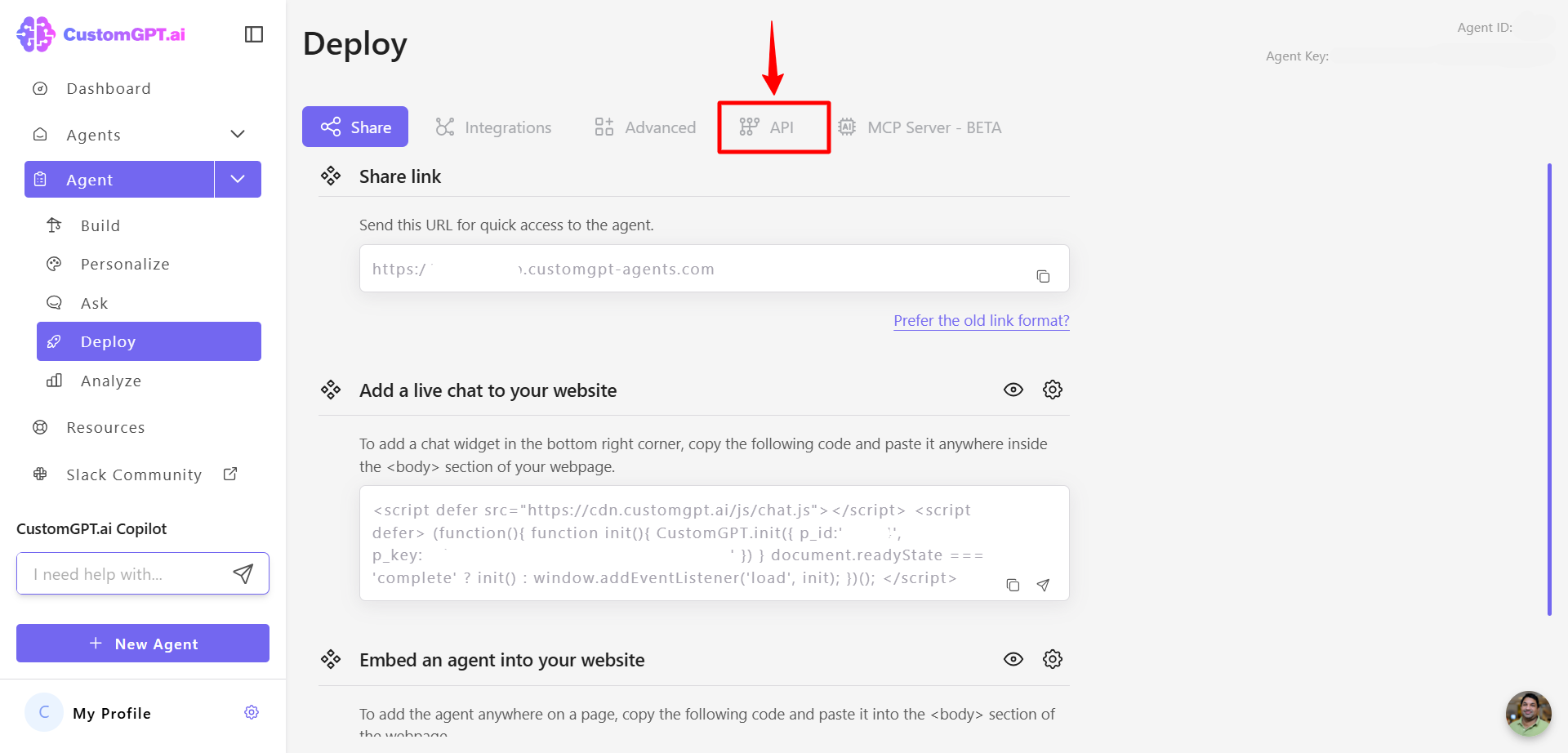Click the Agent Key label
Image resolution: width=1568 pixels, height=753 pixels.
[x=1297, y=56]
